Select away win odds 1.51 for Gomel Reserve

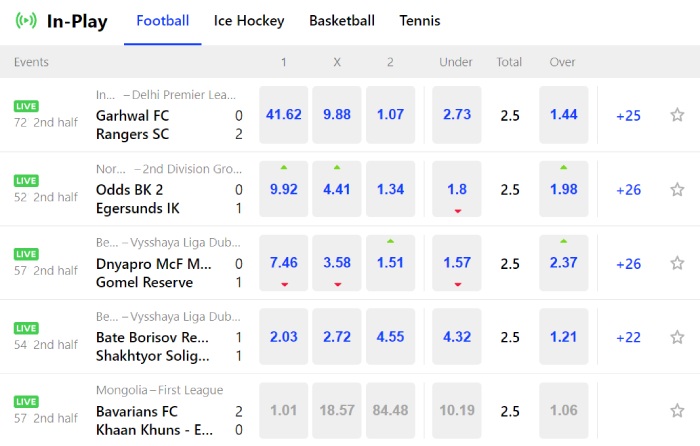click(390, 263)
